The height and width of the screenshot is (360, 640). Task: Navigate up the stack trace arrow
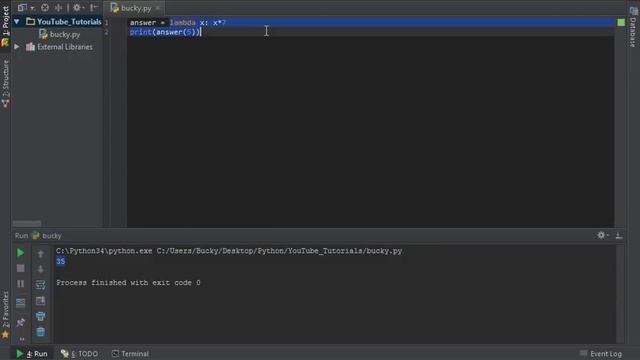pyautogui.click(x=40, y=253)
